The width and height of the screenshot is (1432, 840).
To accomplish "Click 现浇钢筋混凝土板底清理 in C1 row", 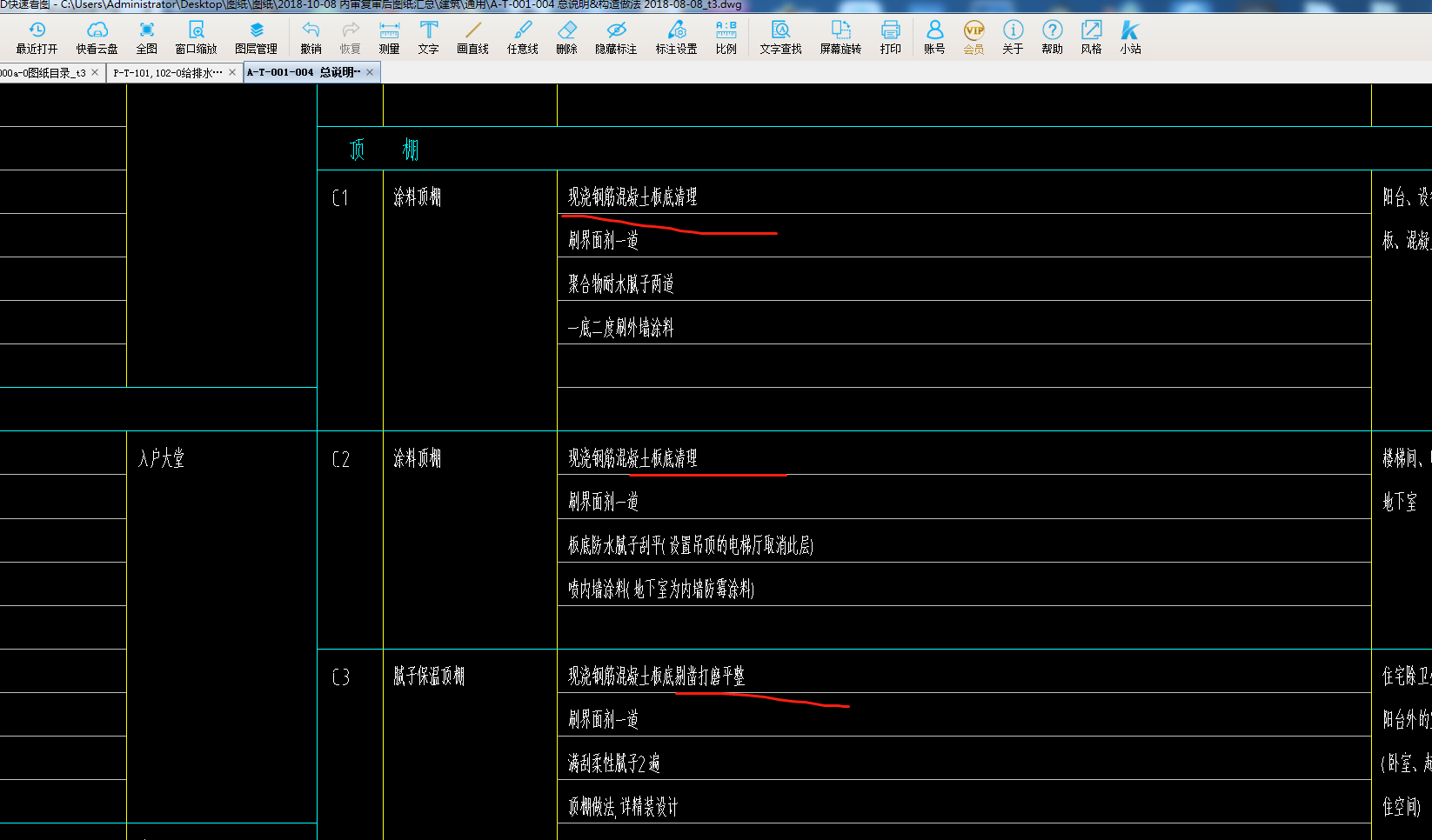I will (632, 197).
